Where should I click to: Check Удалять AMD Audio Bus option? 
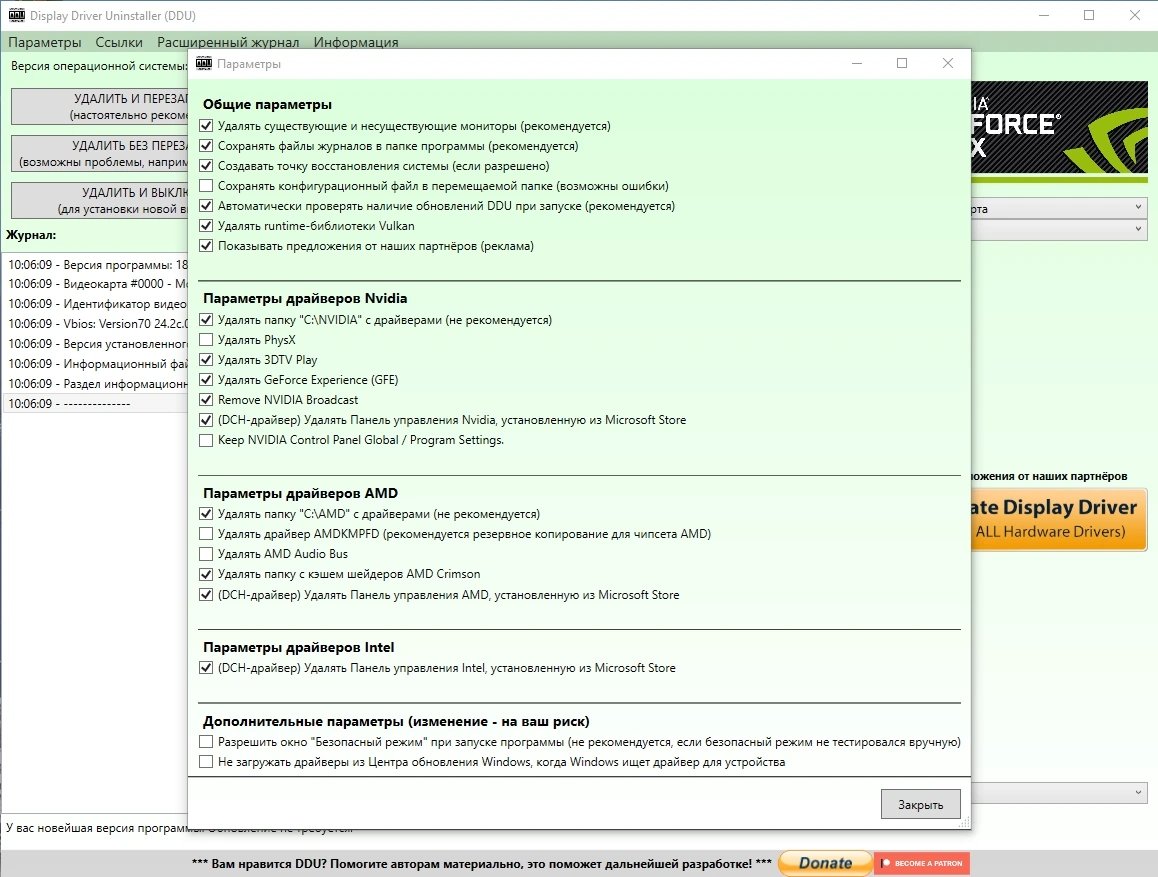point(206,554)
